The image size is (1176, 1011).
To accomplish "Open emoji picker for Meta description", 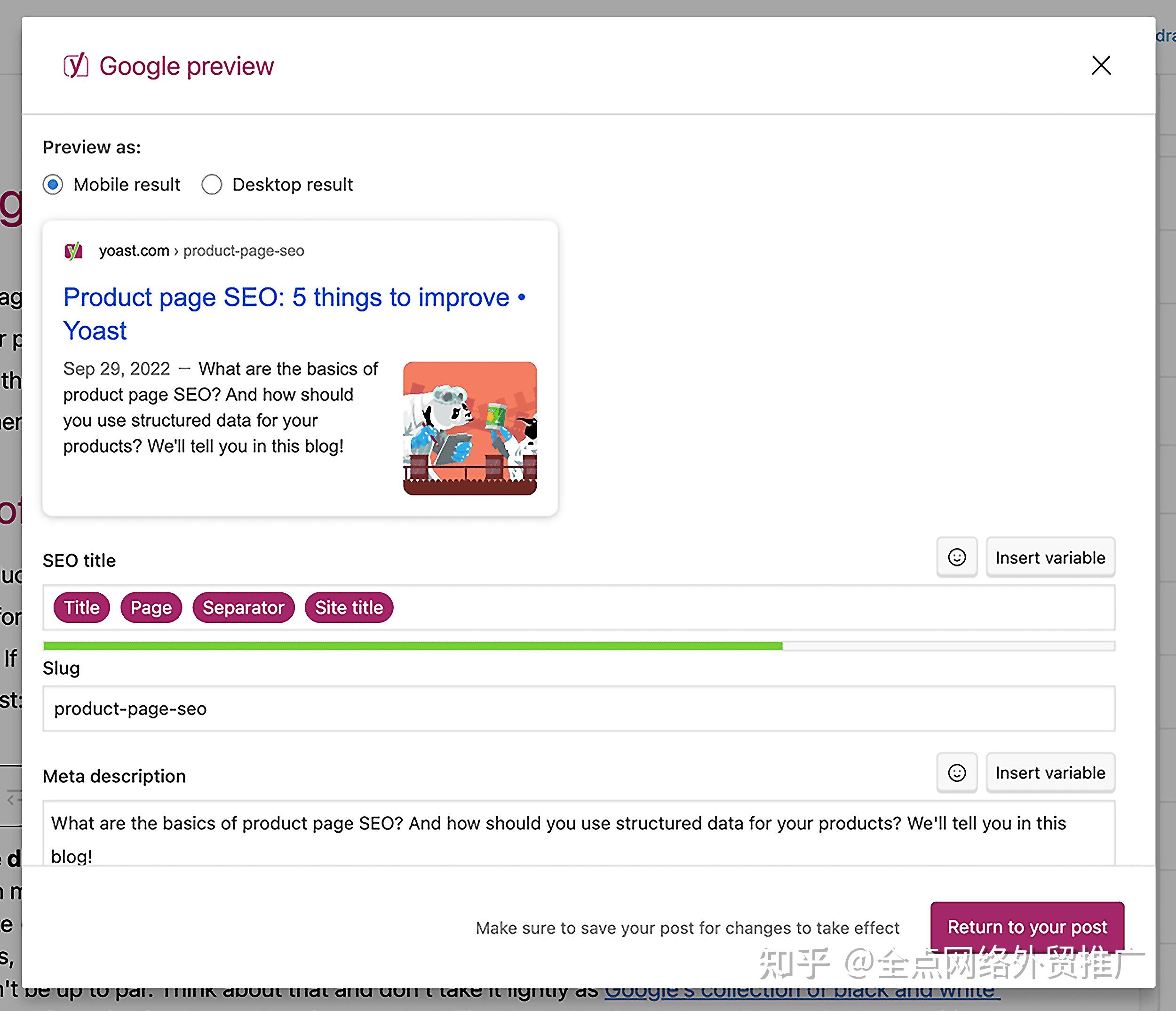I will (957, 772).
